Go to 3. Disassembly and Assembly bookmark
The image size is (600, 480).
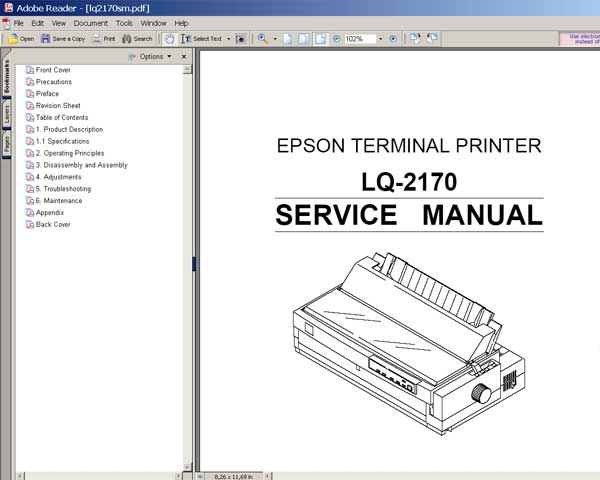(x=82, y=165)
